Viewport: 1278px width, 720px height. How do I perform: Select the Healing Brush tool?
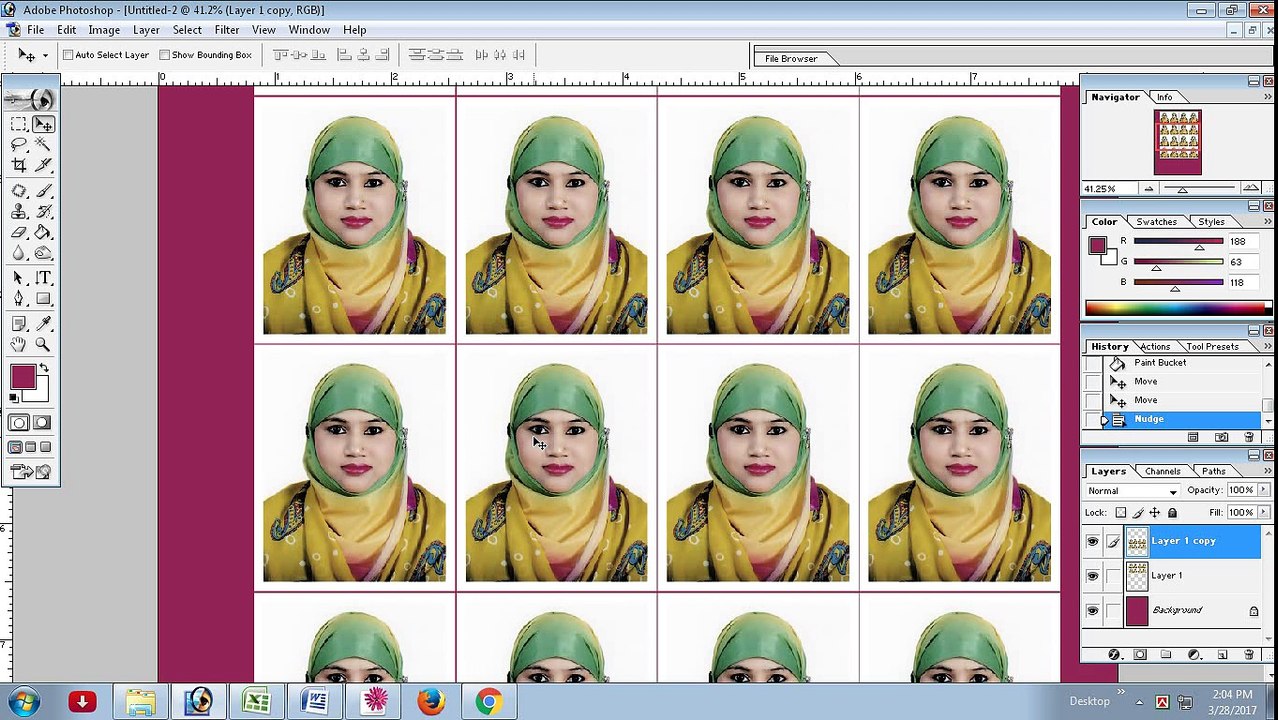[19, 191]
